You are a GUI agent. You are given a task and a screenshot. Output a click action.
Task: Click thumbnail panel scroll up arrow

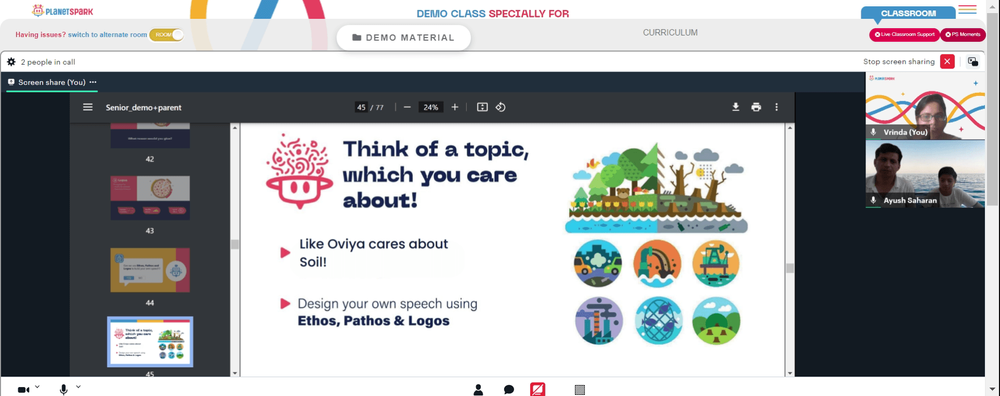point(234,127)
